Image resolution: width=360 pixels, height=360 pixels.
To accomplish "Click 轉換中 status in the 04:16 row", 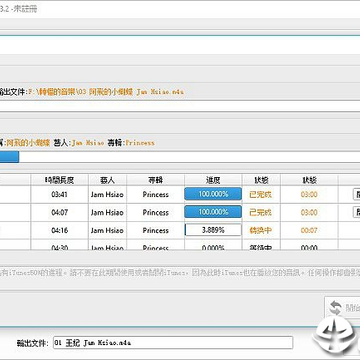I will pyautogui.click(x=261, y=230).
